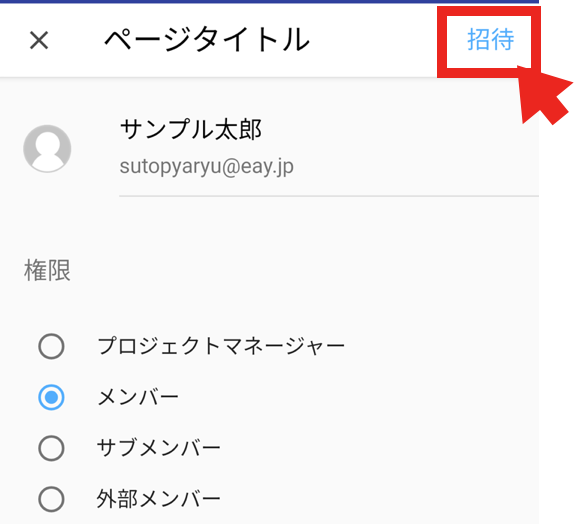
Task: Click the red arrow pointer annotation
Action: click(x=544, y=95)
